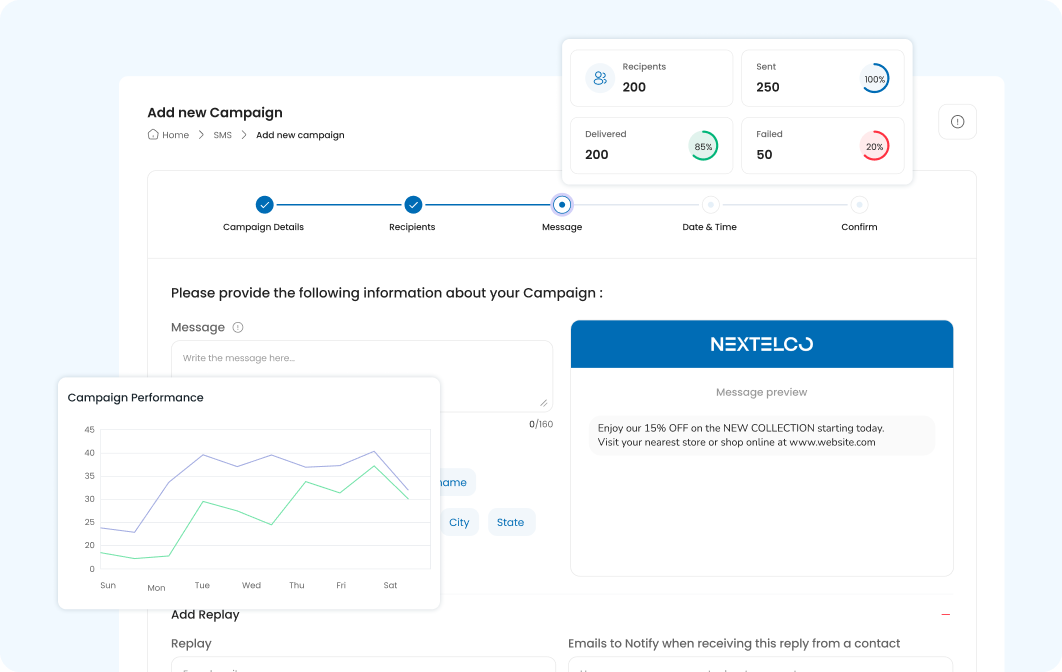Click the info icon button at top right

[x=957, y=122]
